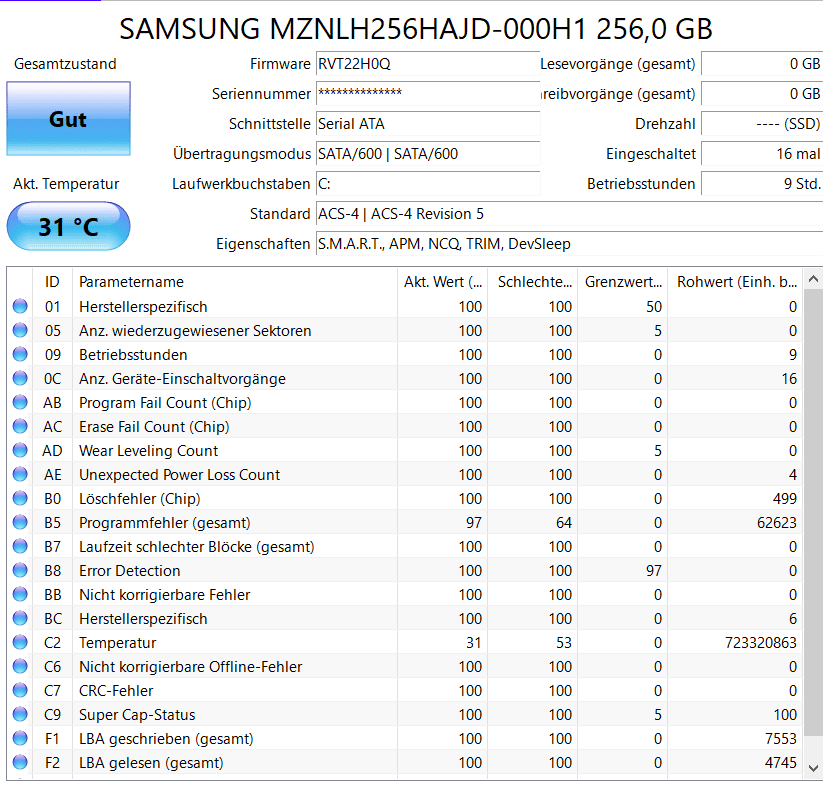Image resolution: width=823 pixels, height=790 pixels.
Task: Click the Schlechte... column header
Action: point(533,282)
